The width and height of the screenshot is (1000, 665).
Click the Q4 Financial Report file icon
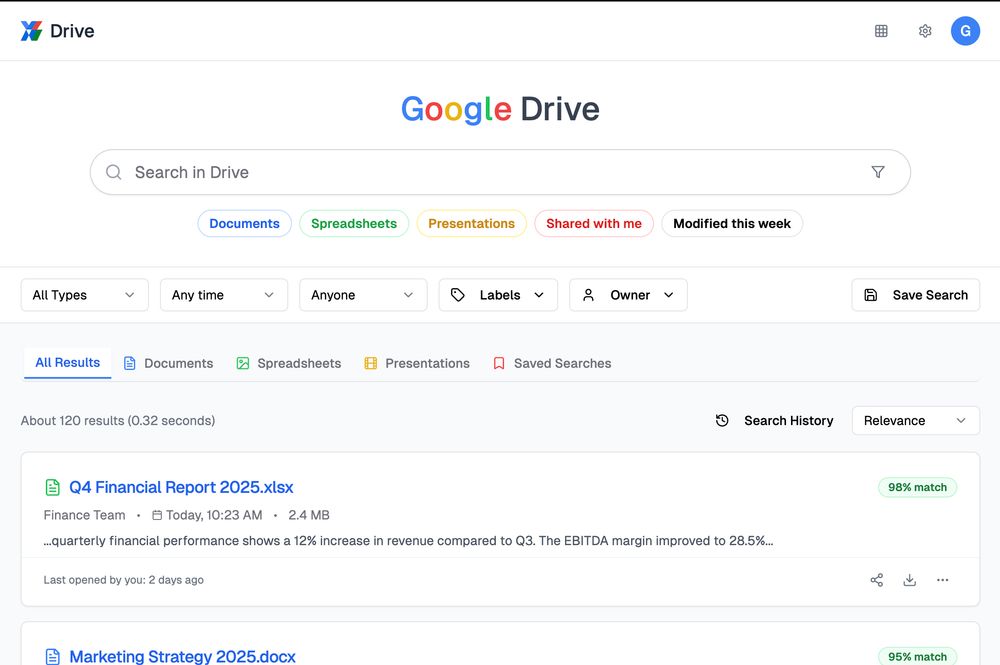pos(52,487)
